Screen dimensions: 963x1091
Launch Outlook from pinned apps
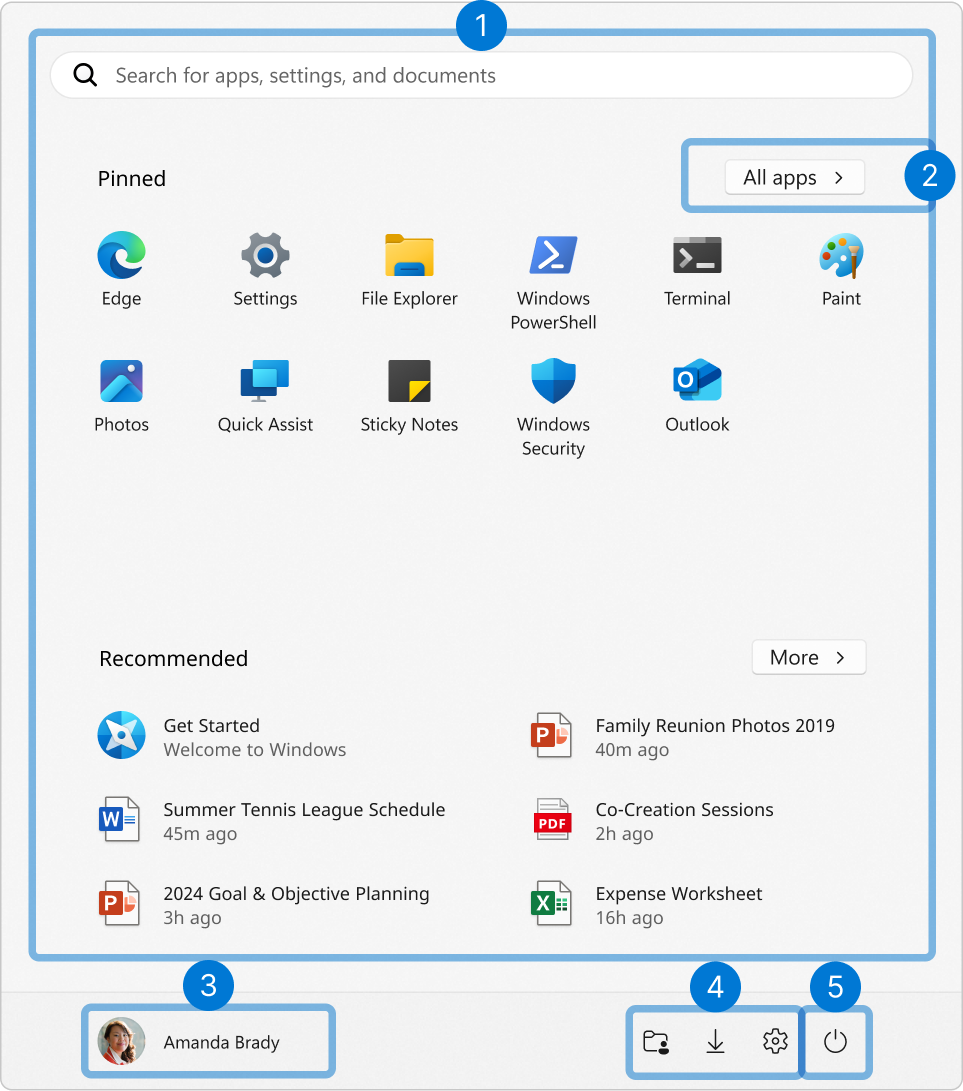(x=697, y=395)
